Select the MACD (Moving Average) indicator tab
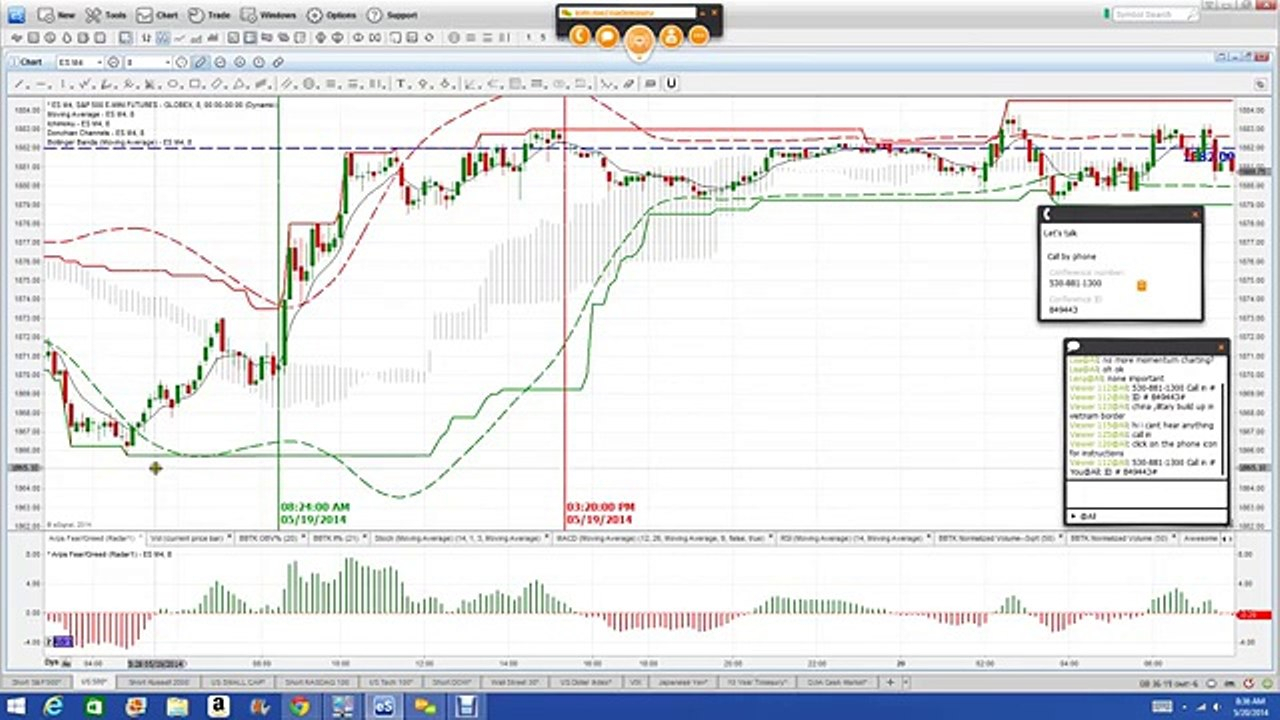Viewport: 1280px width, 720px height. 662,538
